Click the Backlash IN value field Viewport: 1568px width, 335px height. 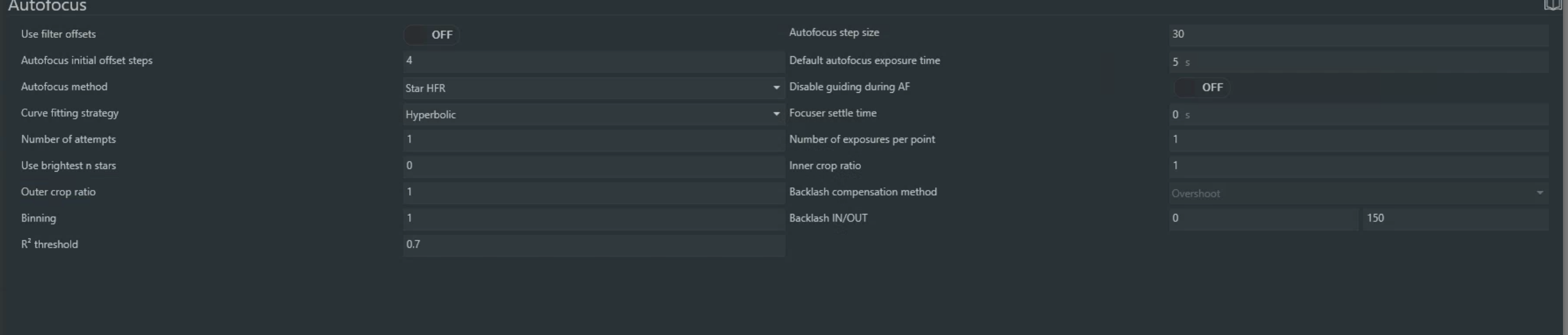click(1262, 218)
